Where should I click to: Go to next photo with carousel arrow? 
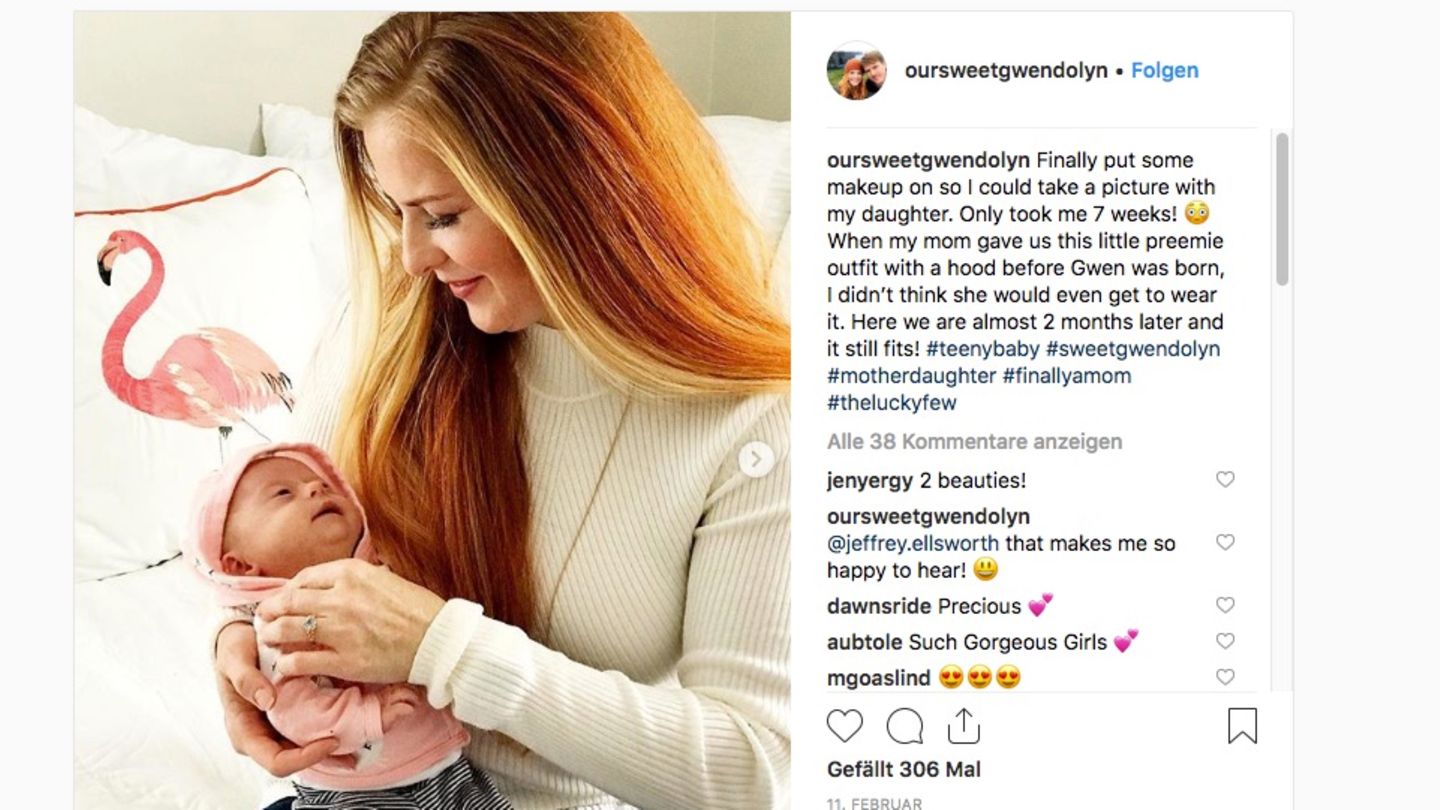(x=756, y=459)
